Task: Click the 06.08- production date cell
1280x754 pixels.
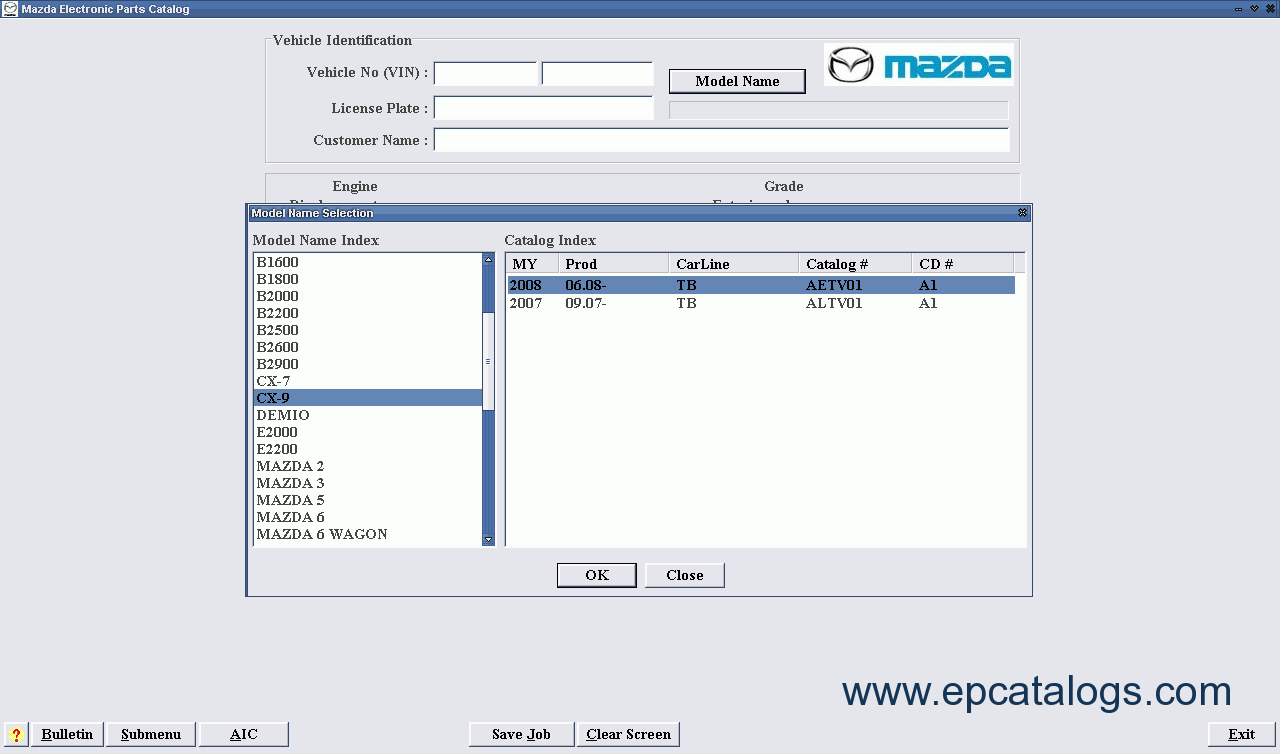Action: (x=586, y=285)
